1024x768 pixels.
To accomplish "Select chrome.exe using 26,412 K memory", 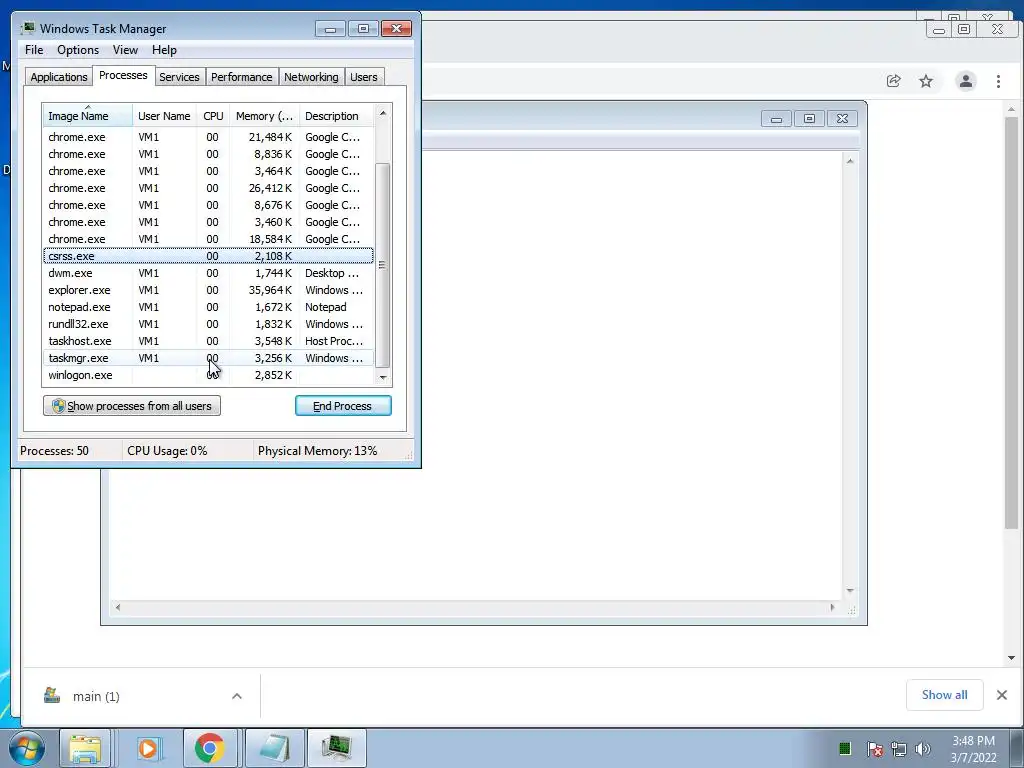I will coord(208,188).
